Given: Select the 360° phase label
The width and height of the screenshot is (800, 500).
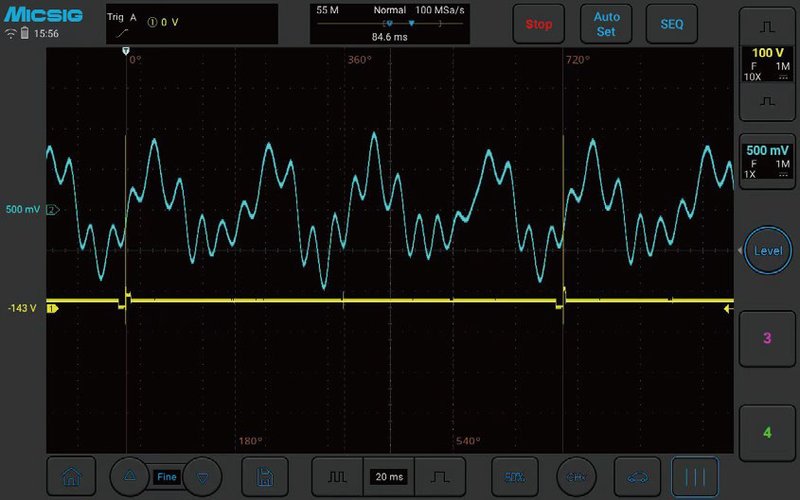Looking at the screenshot, I should [x=360, y=60].
